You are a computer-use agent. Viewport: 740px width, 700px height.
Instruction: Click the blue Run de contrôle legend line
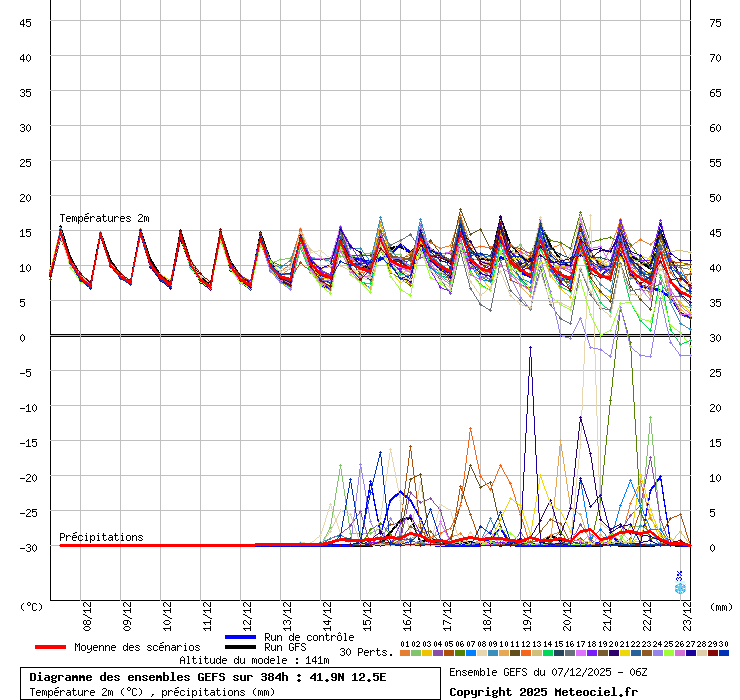241,637
